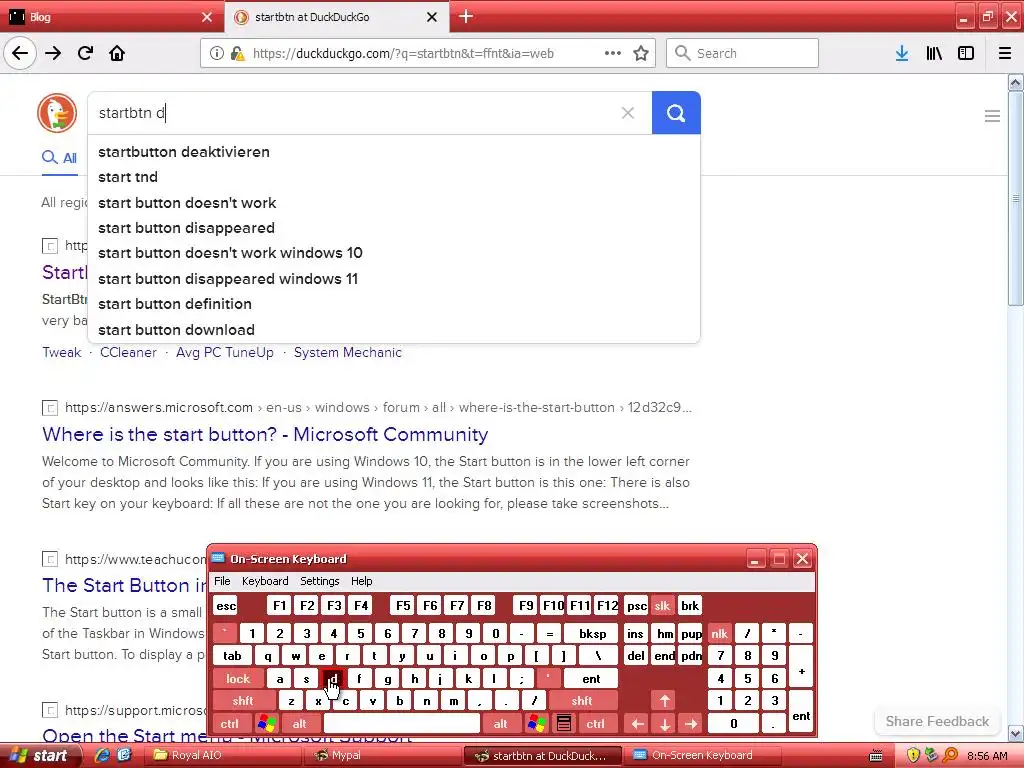This screenshot has width=1024, height=768.
Task: Switch to the Blog tab
Action: (111, 17)
